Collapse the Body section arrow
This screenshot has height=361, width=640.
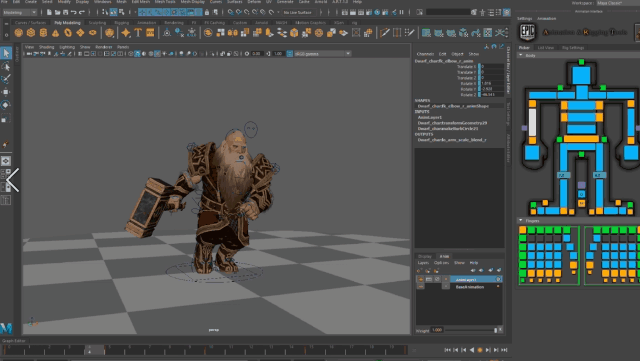pos(520,55)
